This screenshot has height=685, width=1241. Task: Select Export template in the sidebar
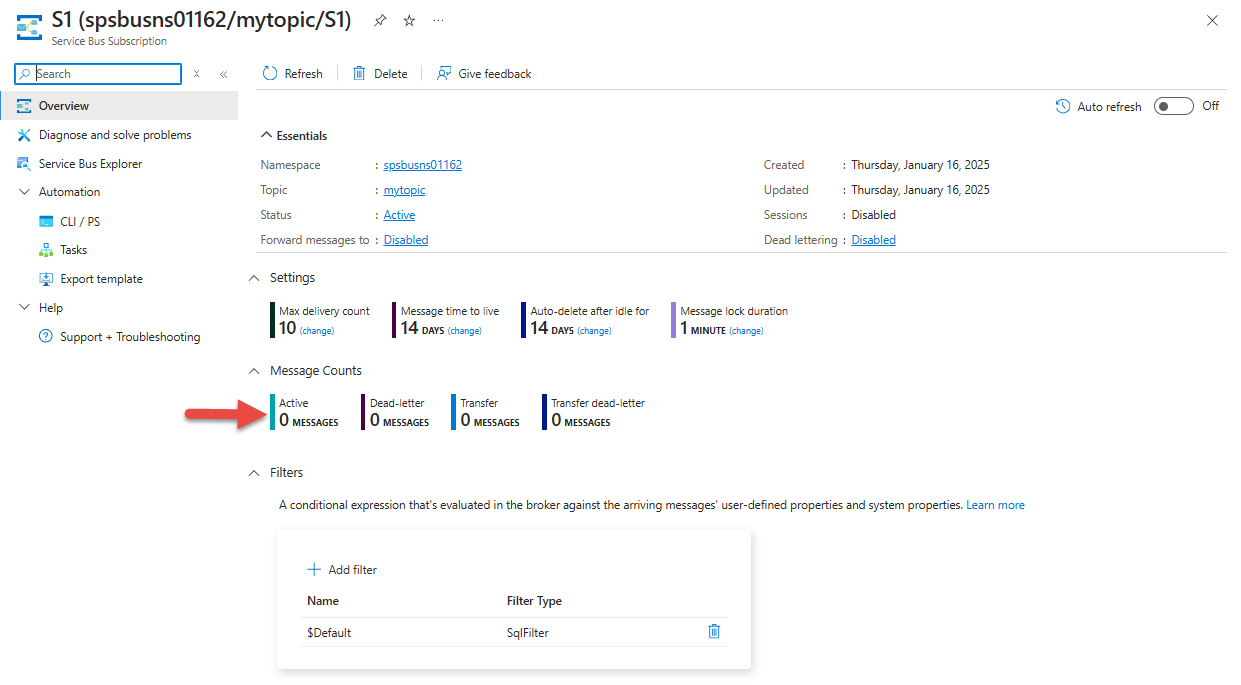pyautogui.click(x=101, y=279)
